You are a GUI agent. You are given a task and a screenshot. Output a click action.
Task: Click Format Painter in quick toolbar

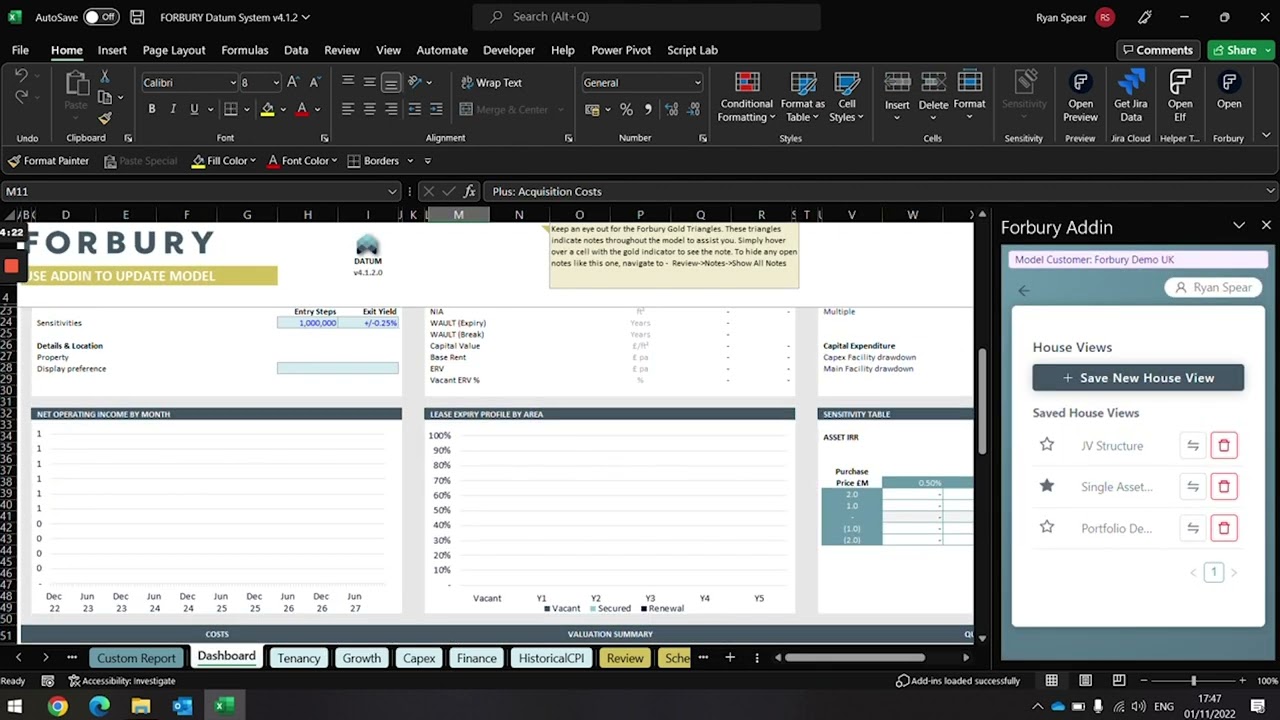click(x=48, y=161)
